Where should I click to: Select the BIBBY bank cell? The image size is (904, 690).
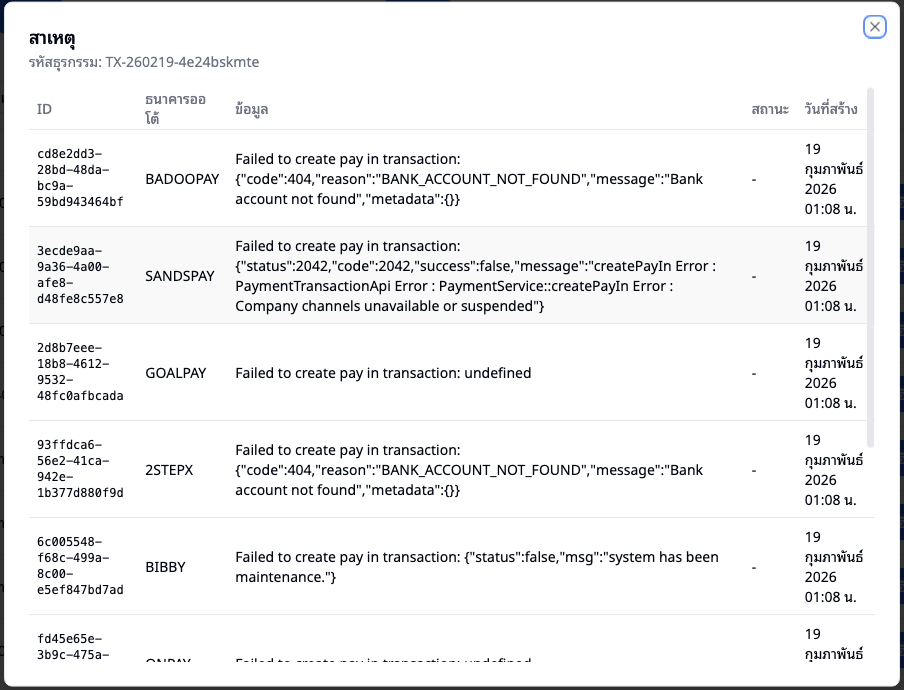point(165,567)
